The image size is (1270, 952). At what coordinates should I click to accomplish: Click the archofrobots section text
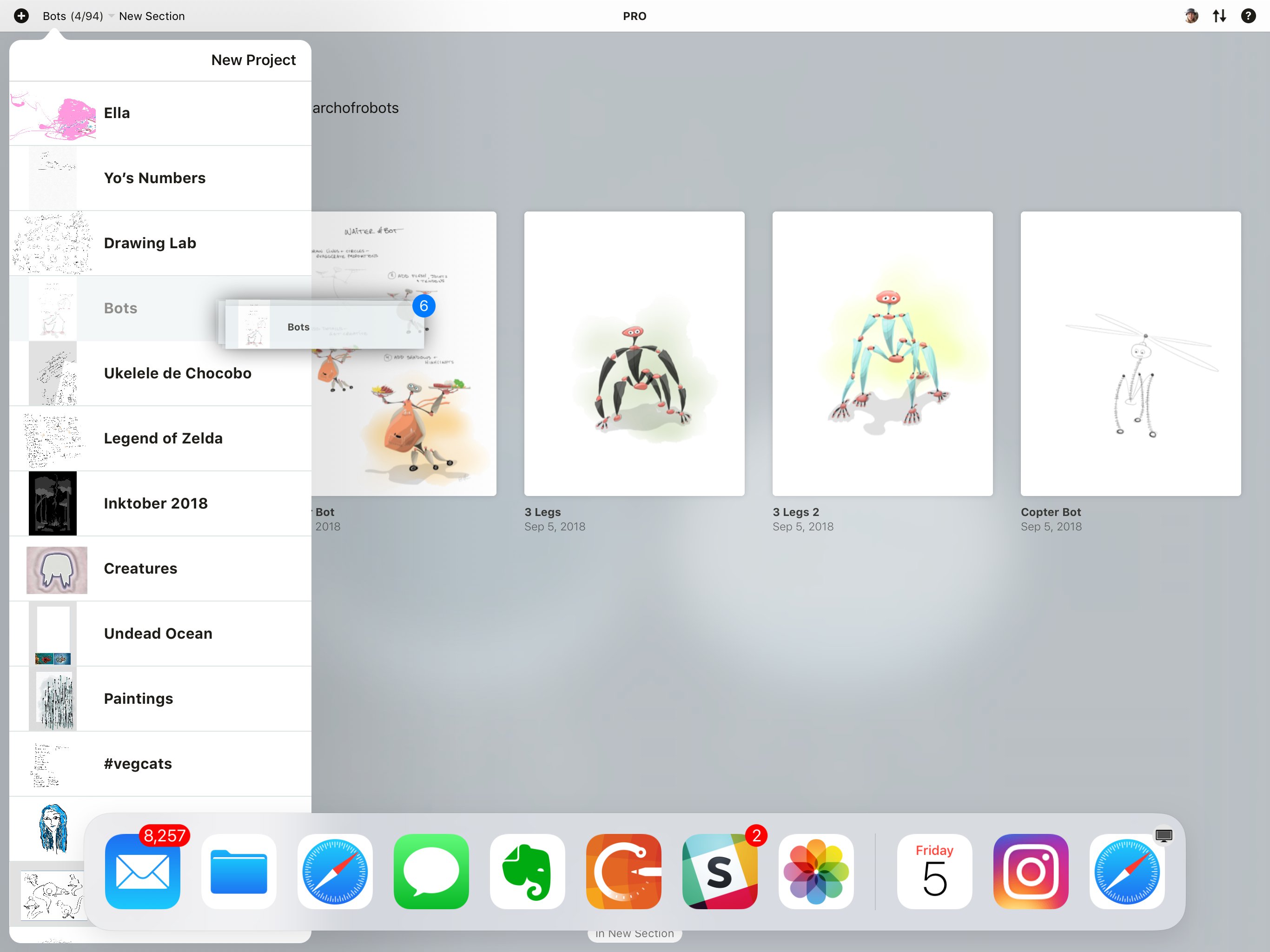pos(356,108)
